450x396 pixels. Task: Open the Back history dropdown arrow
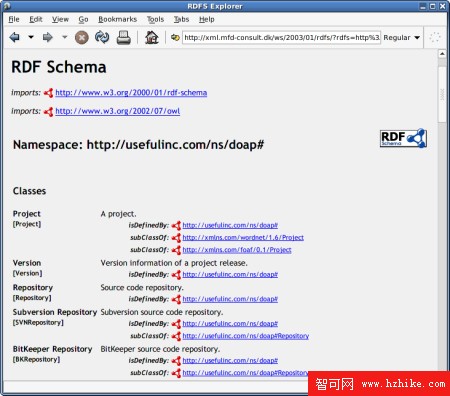click(x=31, y=37)
